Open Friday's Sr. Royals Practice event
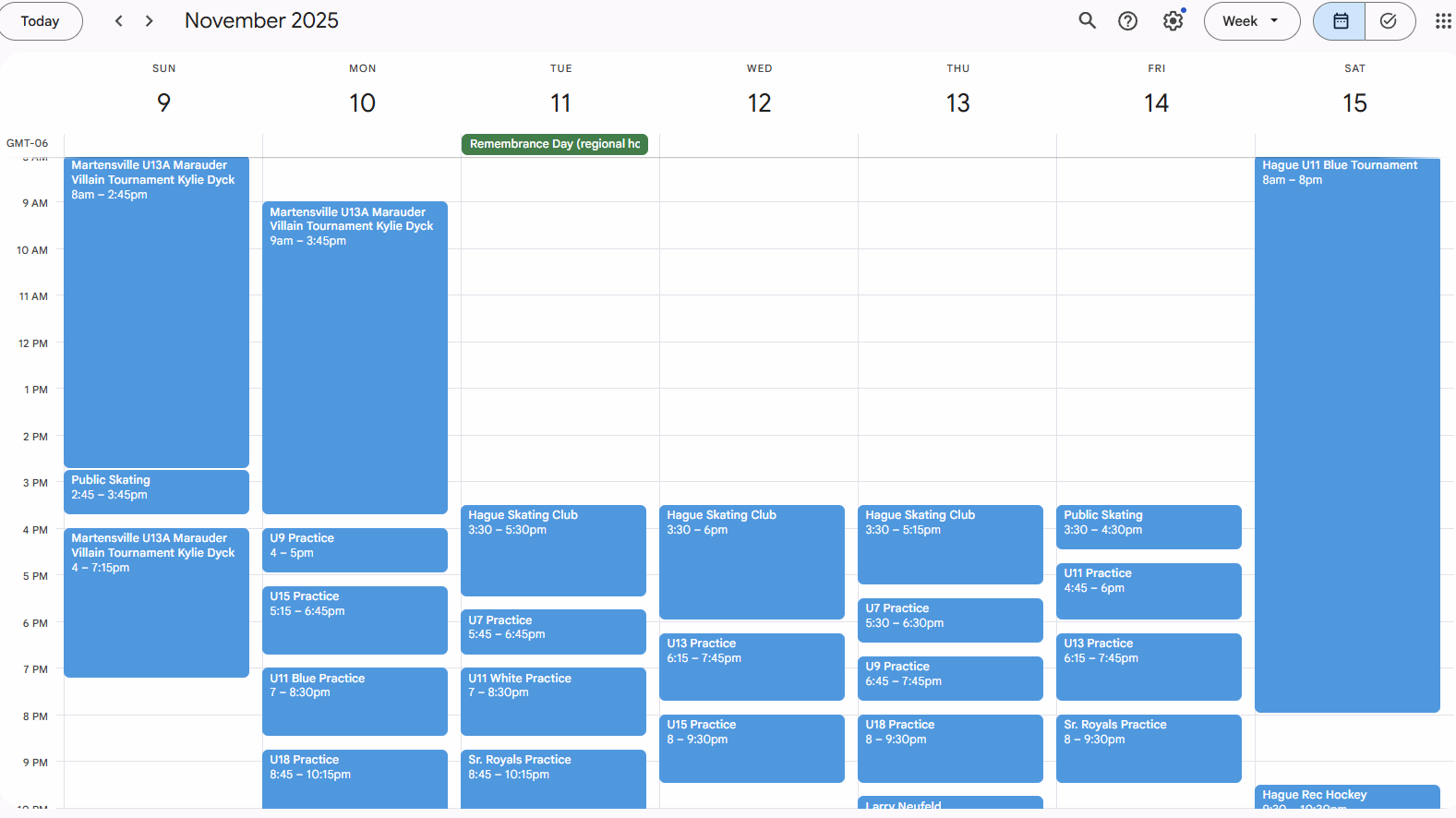The height and width of the screenshot is (818, 1456). pos(1149,748)
